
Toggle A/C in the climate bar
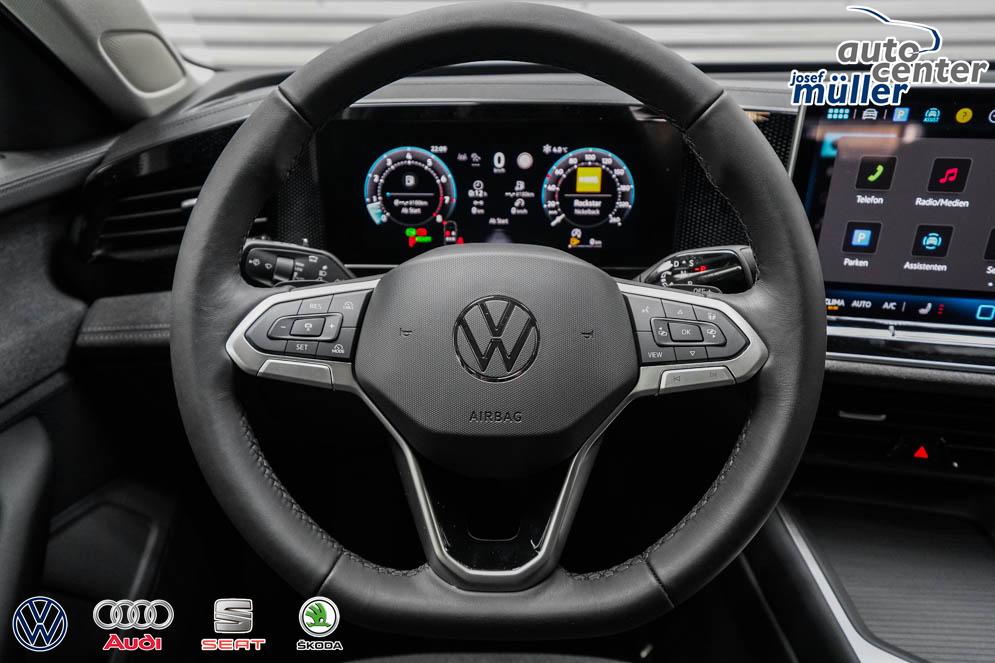coord(889,305)
